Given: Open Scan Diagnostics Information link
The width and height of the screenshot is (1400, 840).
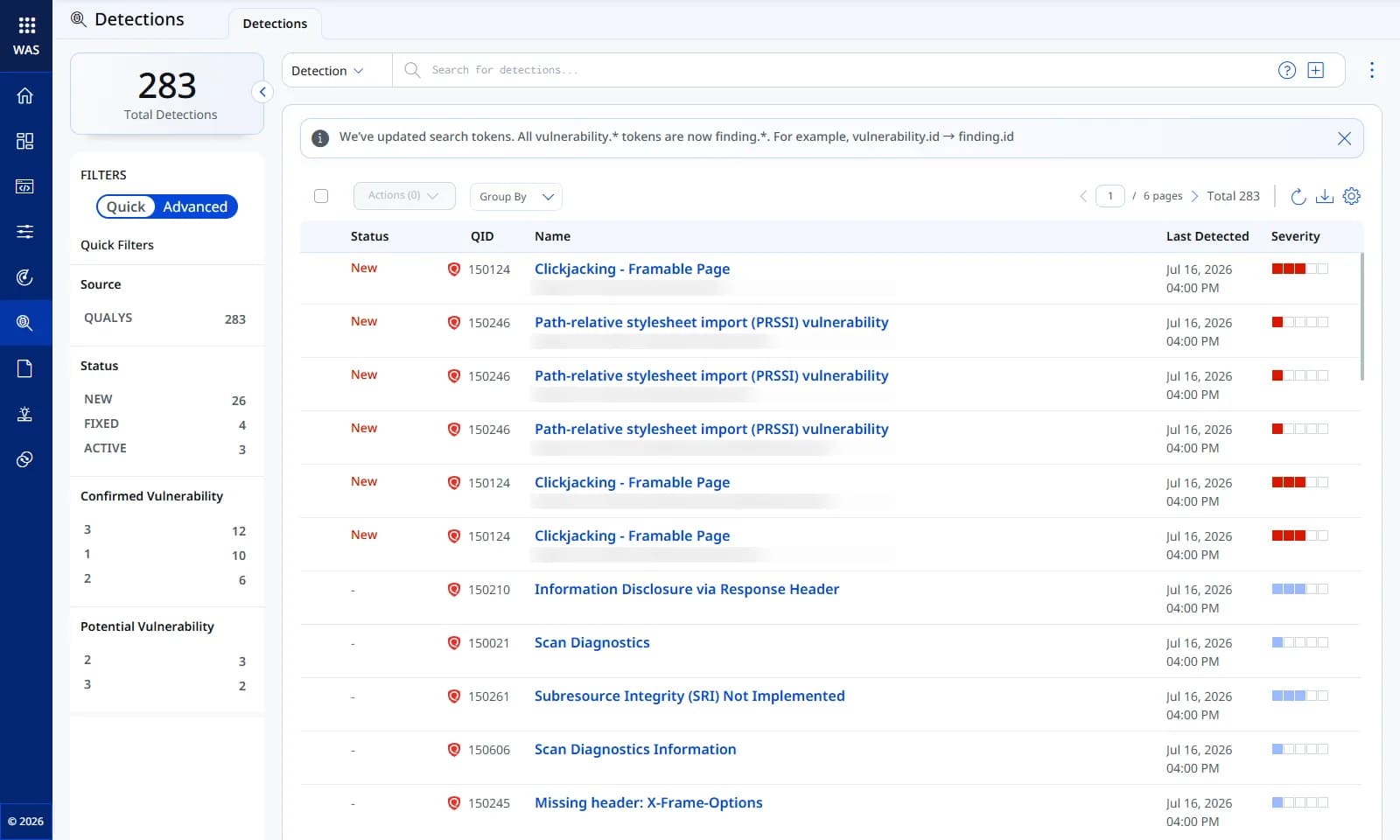Looking at the screenshot, I should [635, 750].
